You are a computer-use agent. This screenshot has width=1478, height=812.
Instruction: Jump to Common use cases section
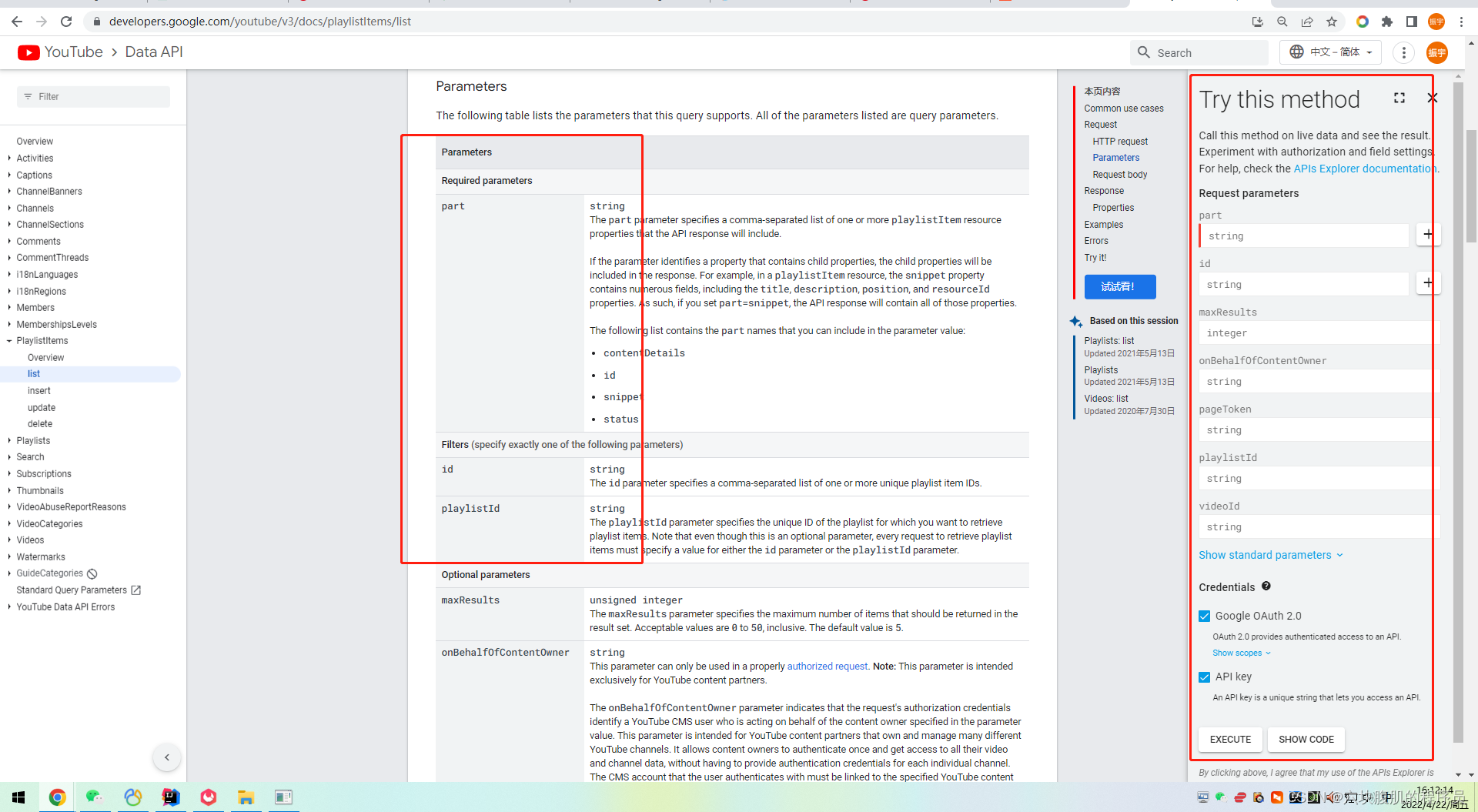click(x=1124, y=109)
